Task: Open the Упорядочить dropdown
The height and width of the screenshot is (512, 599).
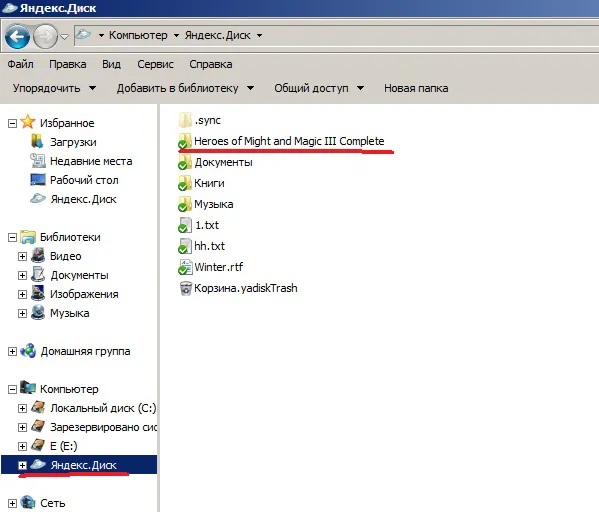Action: point(54,88)
